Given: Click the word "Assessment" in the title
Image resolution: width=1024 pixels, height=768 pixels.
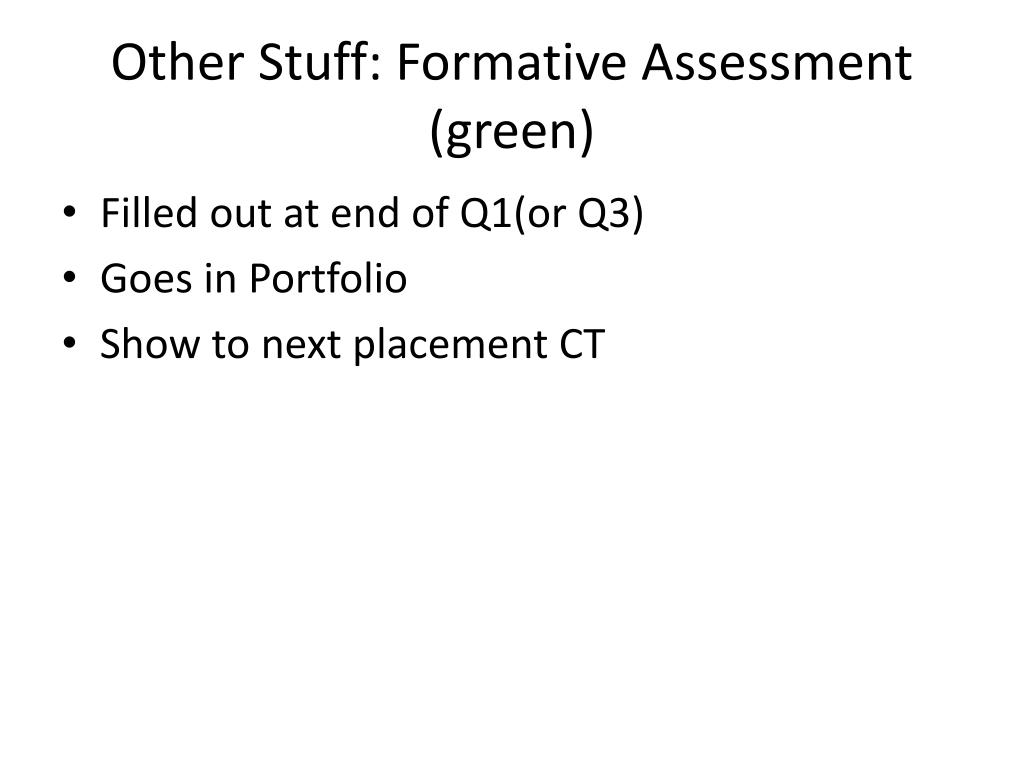Looking at the screenshot, I should [777, 62].
